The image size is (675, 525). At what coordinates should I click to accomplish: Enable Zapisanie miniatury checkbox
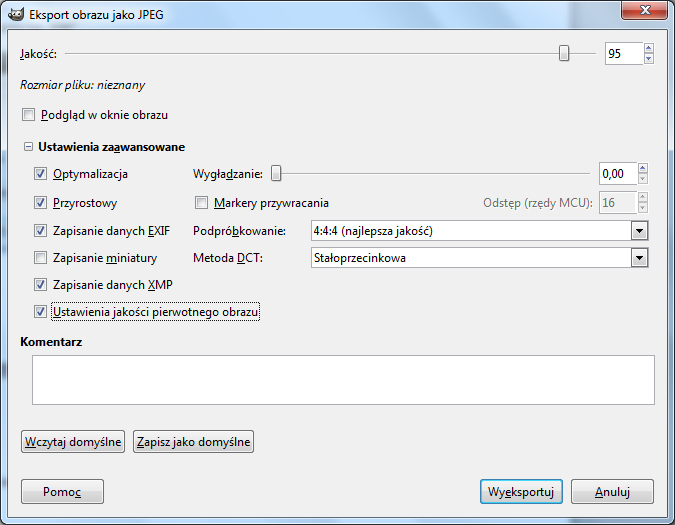click(40, 258)
